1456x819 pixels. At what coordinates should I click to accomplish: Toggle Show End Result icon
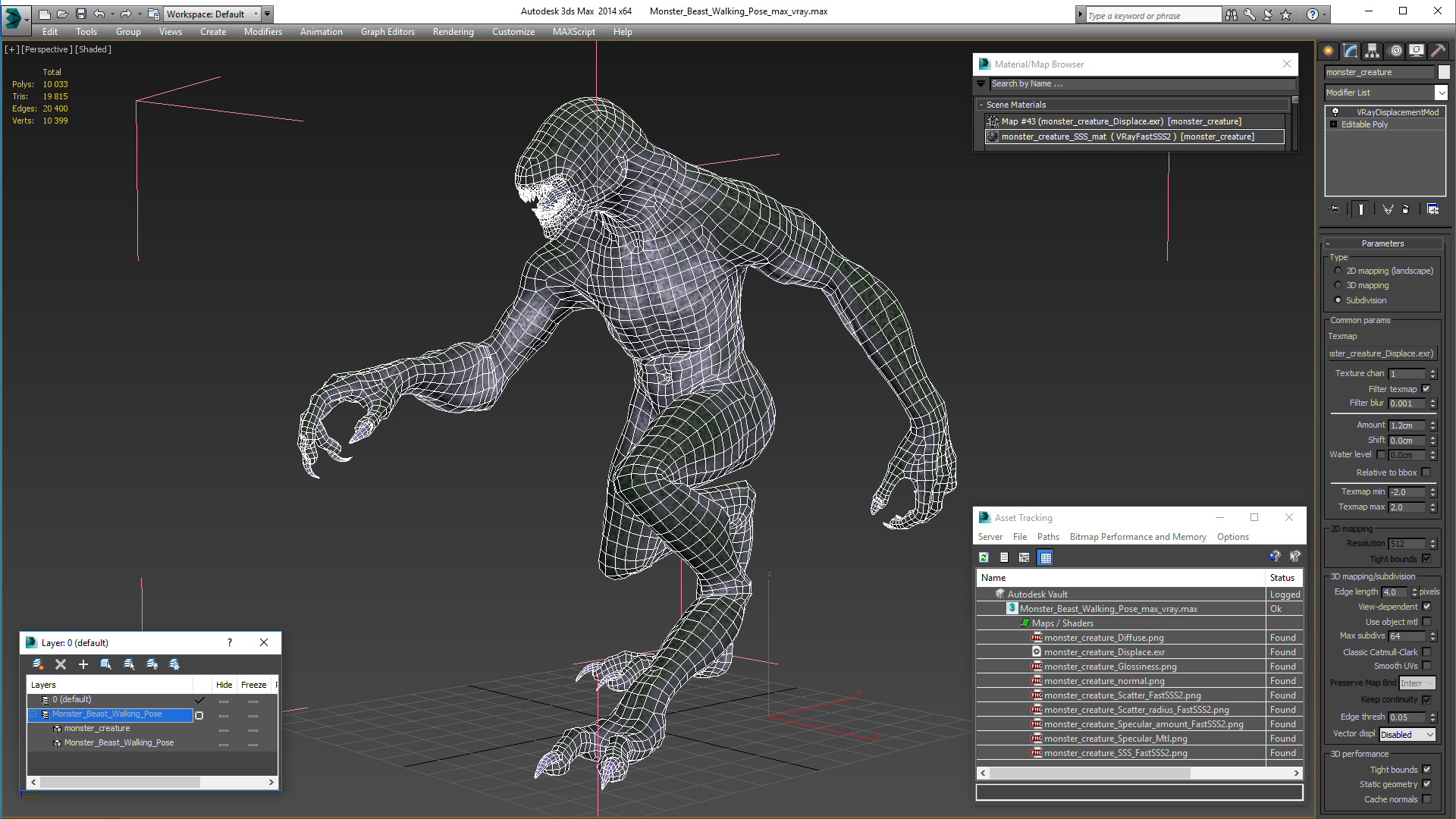[1361, 209]
